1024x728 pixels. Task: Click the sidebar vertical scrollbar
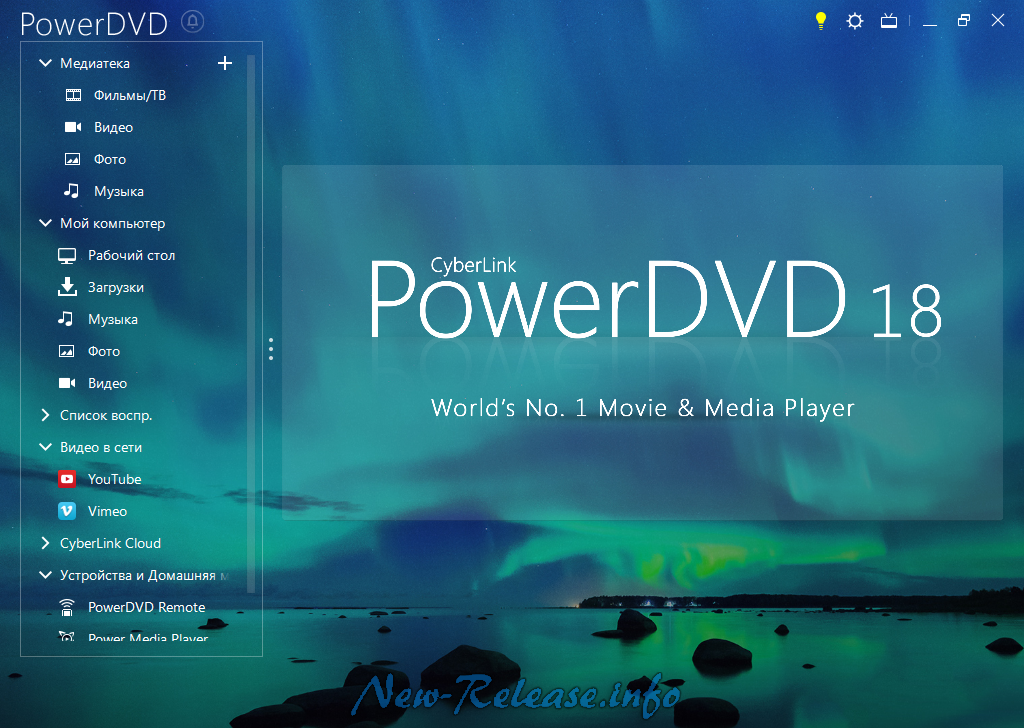251,324
